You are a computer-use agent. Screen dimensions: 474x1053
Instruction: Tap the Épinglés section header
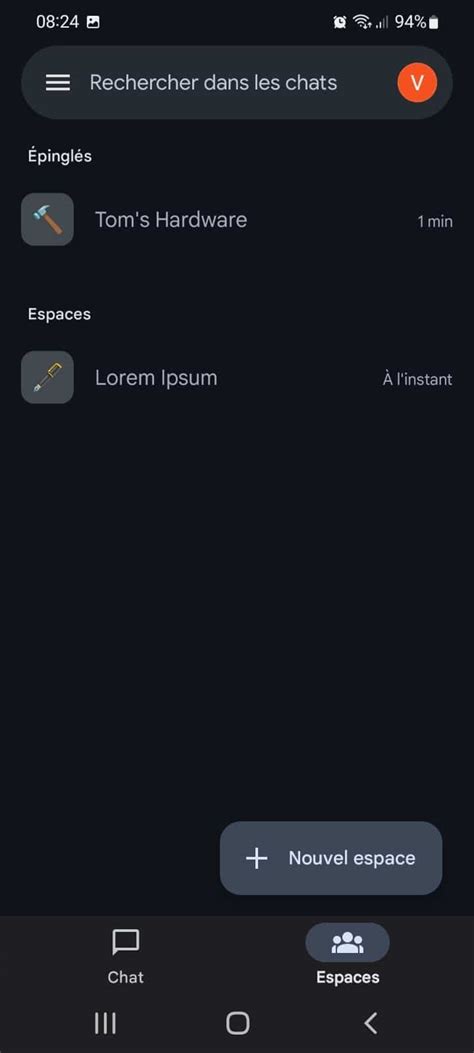click(60, 156)
